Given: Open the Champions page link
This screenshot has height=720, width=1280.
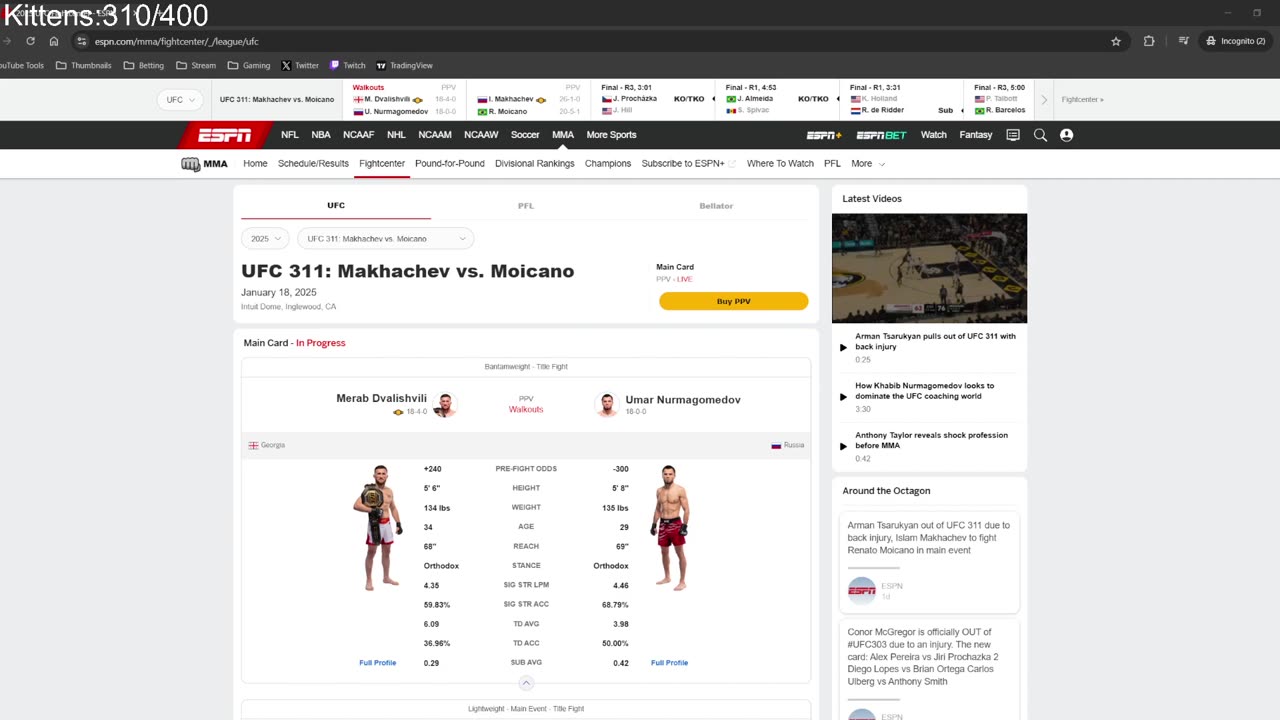Looking at the screenshot, I should pyautogui.click(x=608, y=164).
